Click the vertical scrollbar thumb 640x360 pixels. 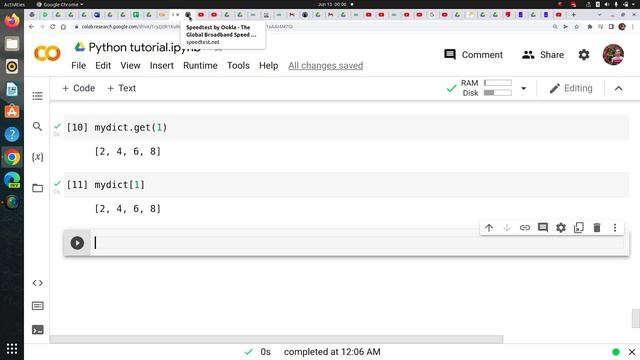(x=636, y=318)
